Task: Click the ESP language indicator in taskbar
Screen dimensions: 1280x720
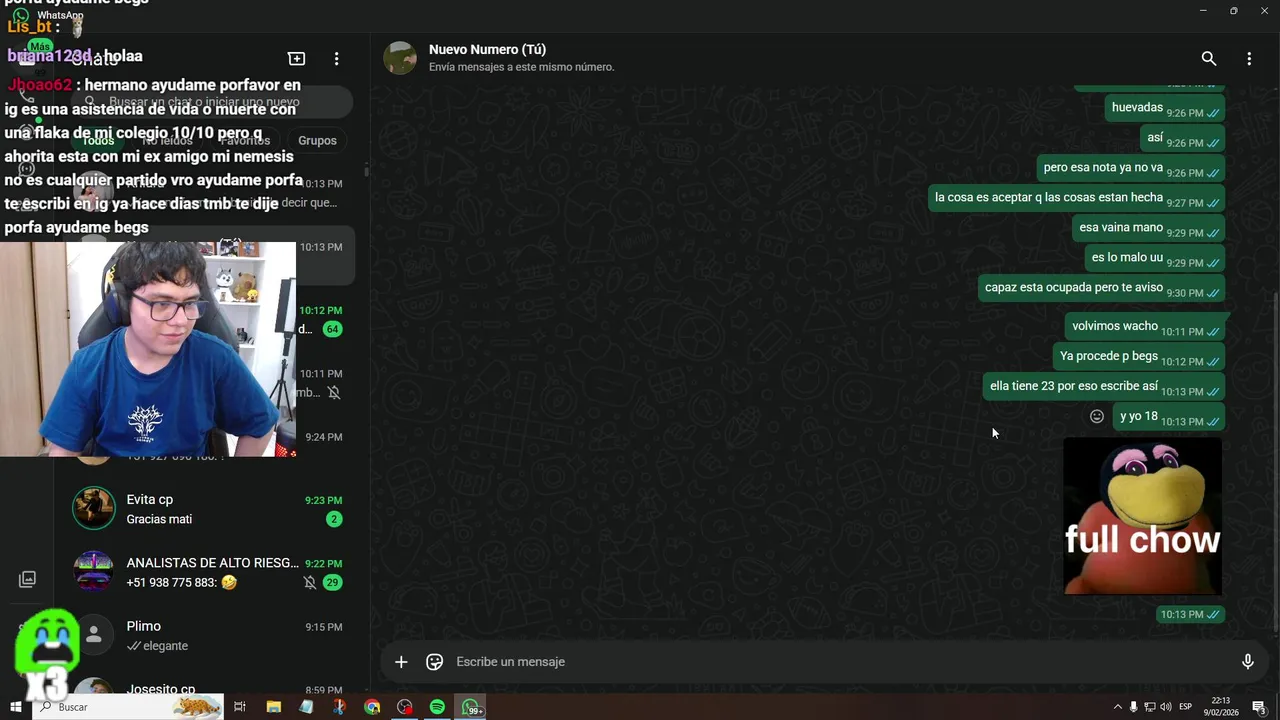Action: click(x=1185, y=707)
